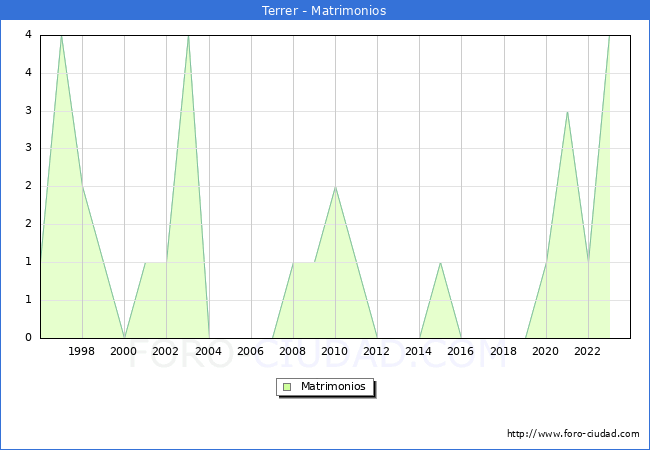Click the 2000 x-axis label
This screenshot has width=650, height=450.
[124, 351]
